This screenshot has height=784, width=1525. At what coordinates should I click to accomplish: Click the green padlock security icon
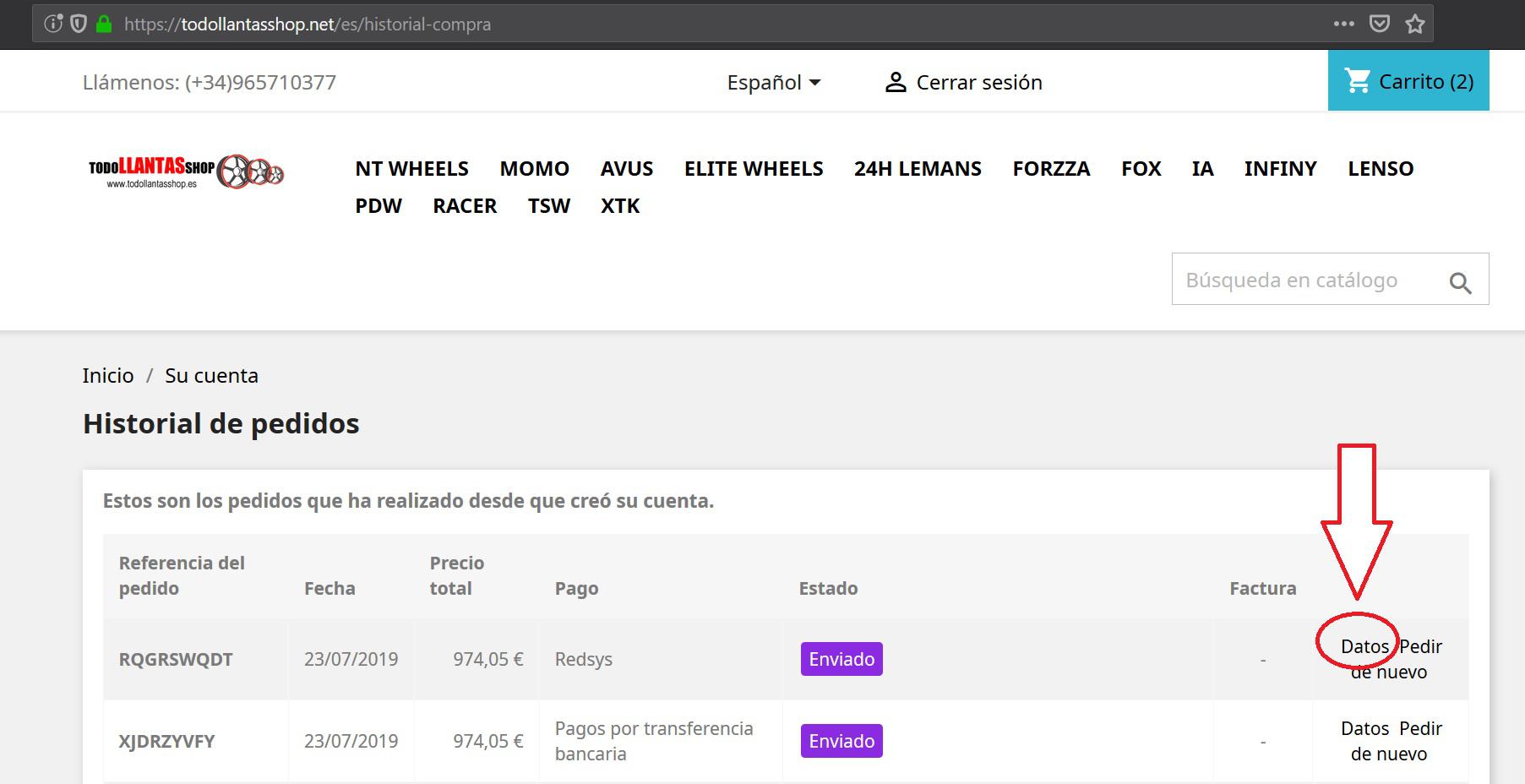pos(104,24)
